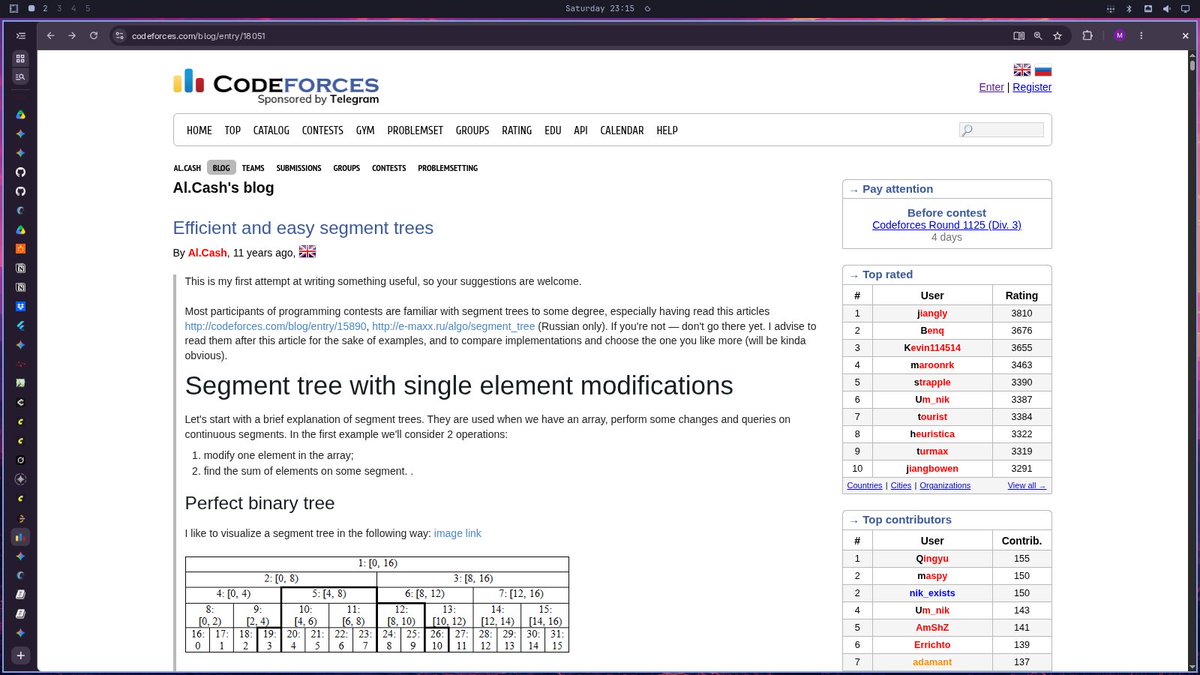Toggle the vertical tabs sidebar button
1200x675 pixels.
20,35
